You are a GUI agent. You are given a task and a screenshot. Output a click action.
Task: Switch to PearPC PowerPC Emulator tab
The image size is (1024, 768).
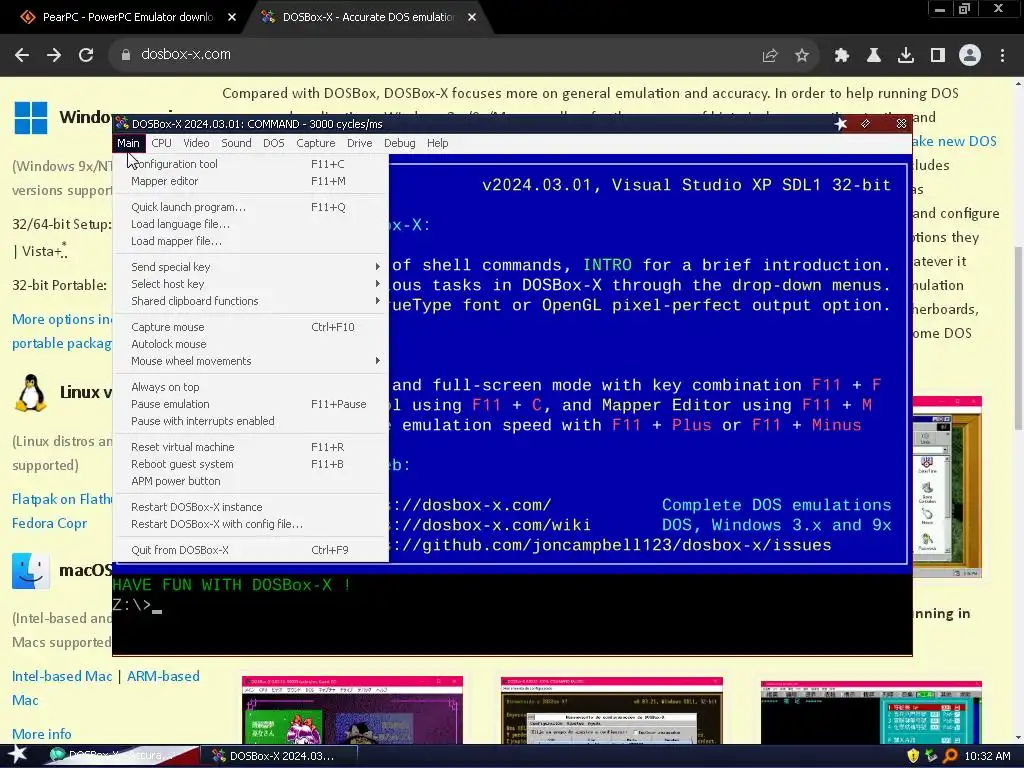click(x=127, y=18)
